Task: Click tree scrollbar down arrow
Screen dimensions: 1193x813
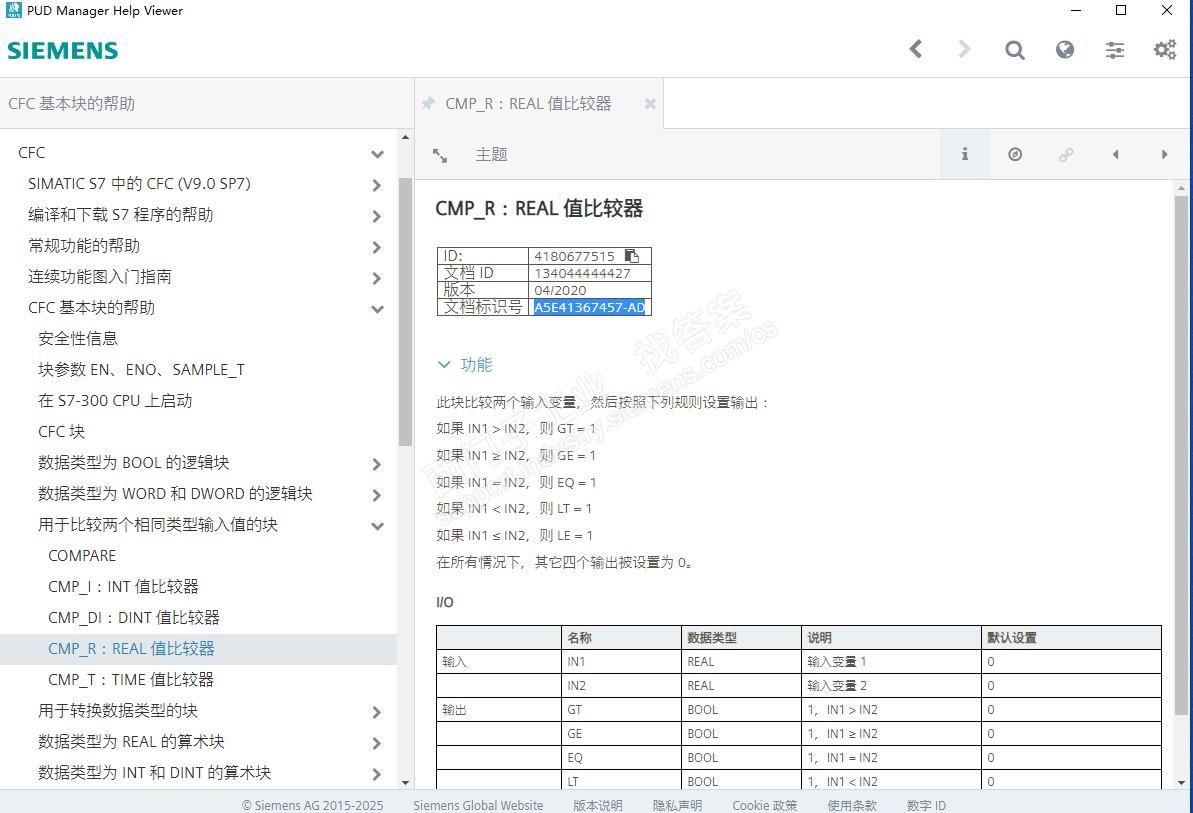Action: pyautogui.click(x=405, y=782)
